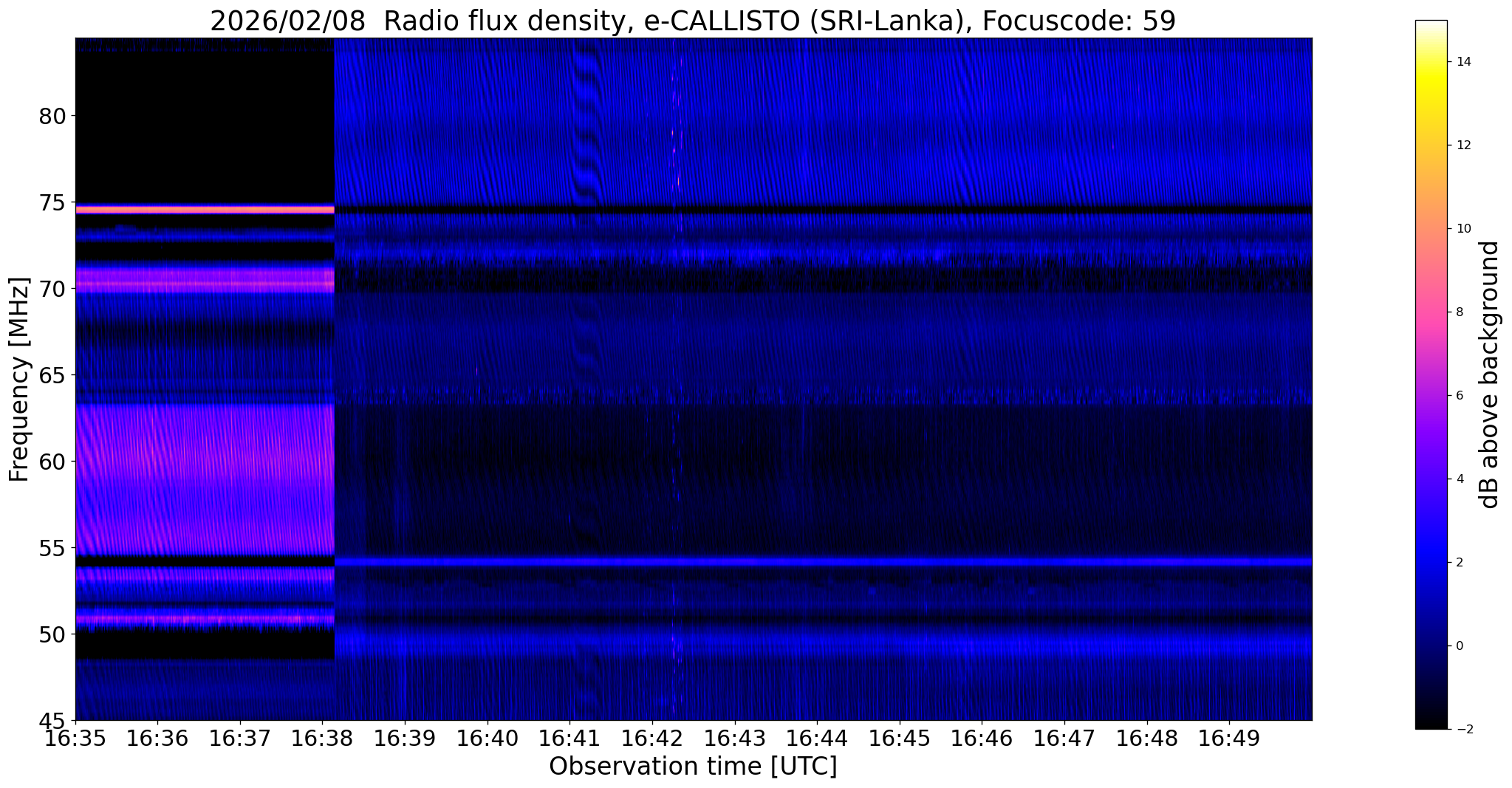Click the colorbar tick label 10
Image resolution: width=1512 pixels, height=788 pixels.
tap(1463, 229)
